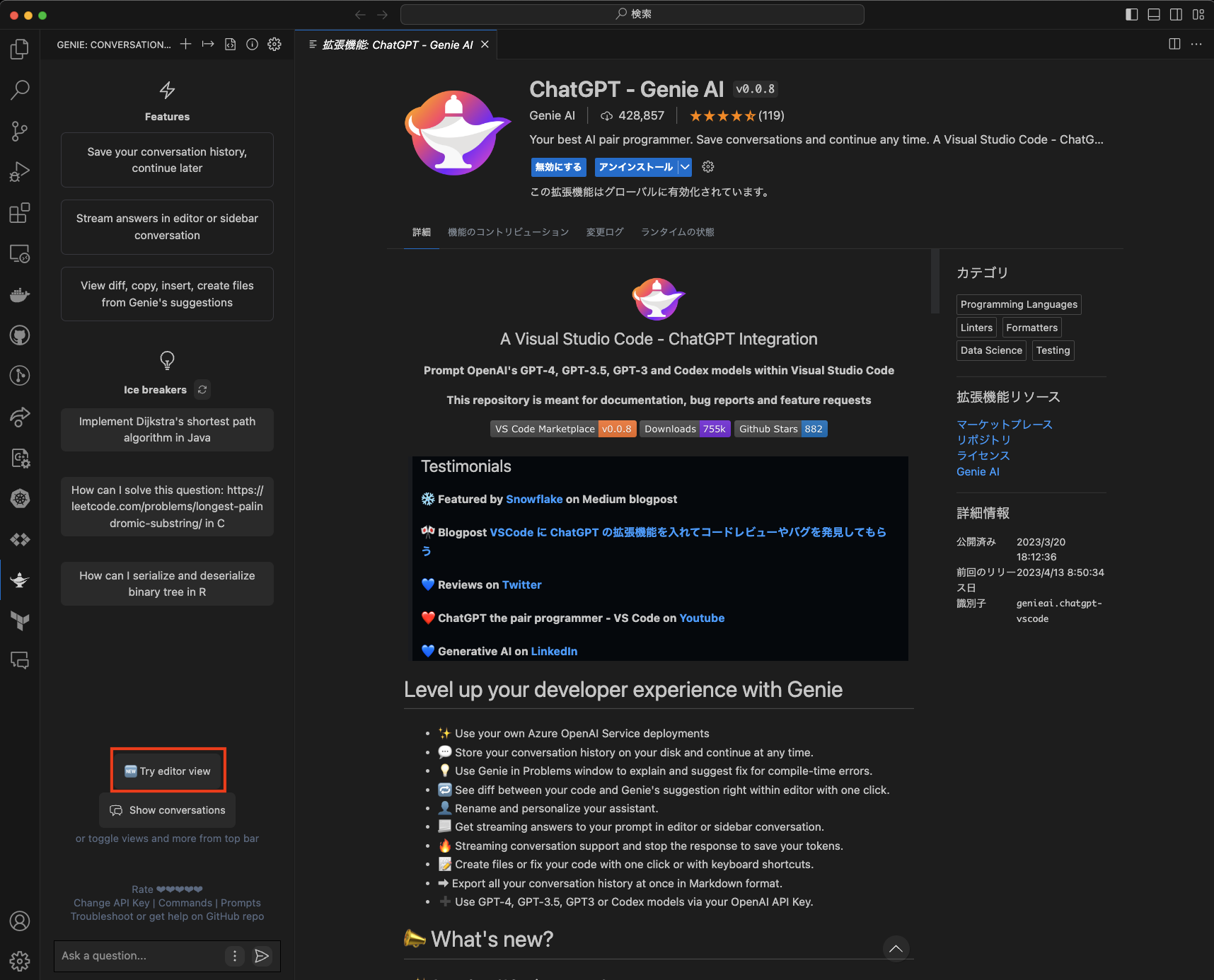Click the Ask a question input field
The width and height of the screenshot is (1214, 980).
139,956
